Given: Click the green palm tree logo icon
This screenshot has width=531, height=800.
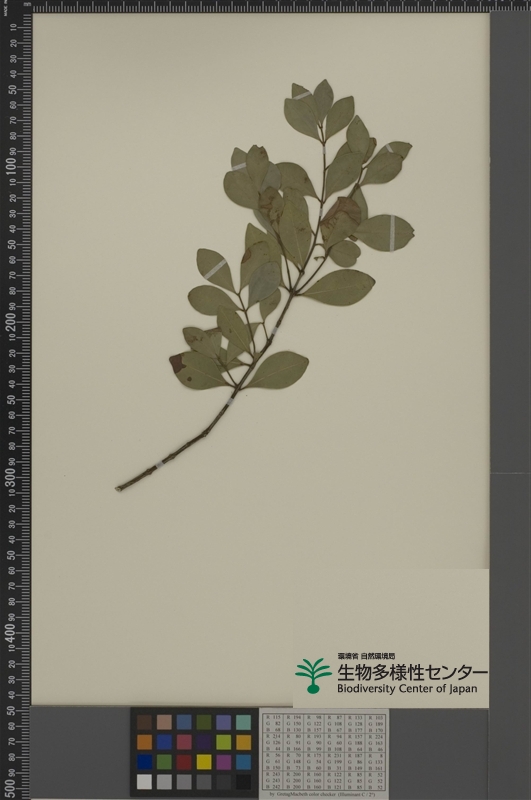Looking at the screenshot, I should coord(313,676).
